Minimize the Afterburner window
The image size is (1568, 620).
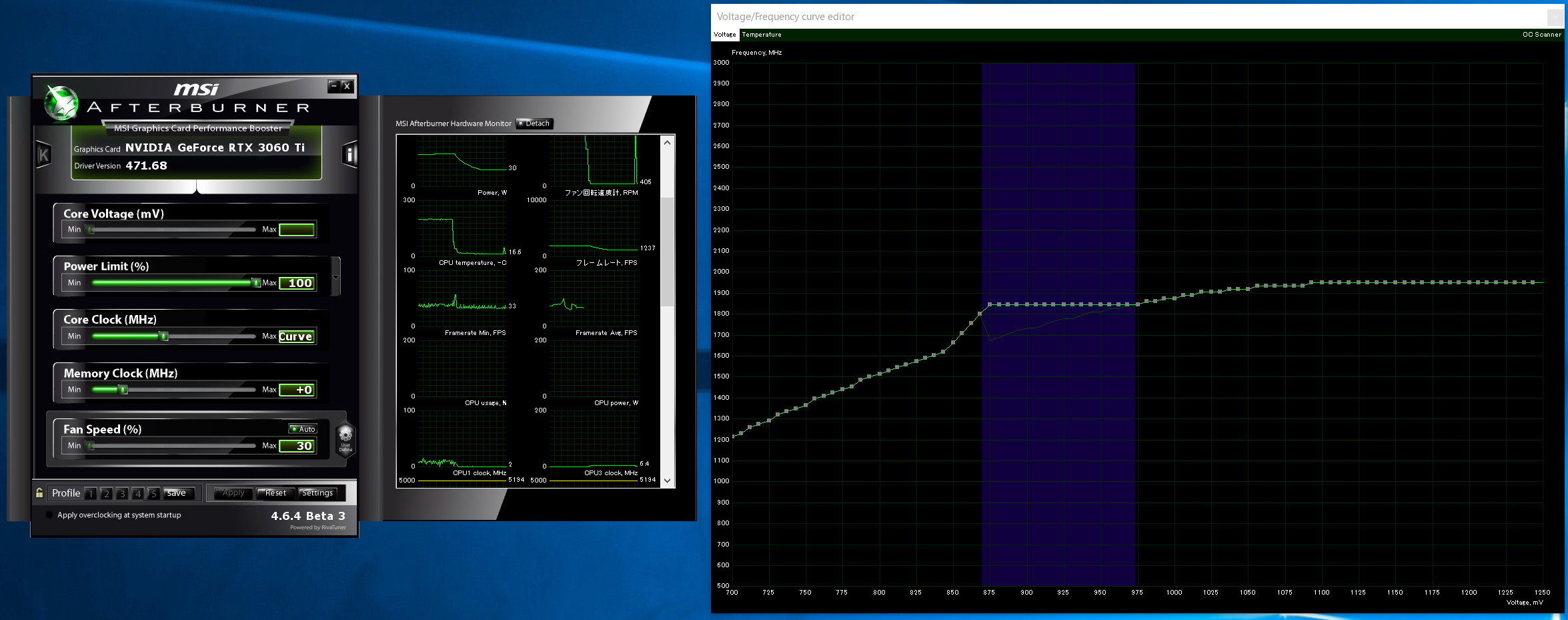point(334,85)
